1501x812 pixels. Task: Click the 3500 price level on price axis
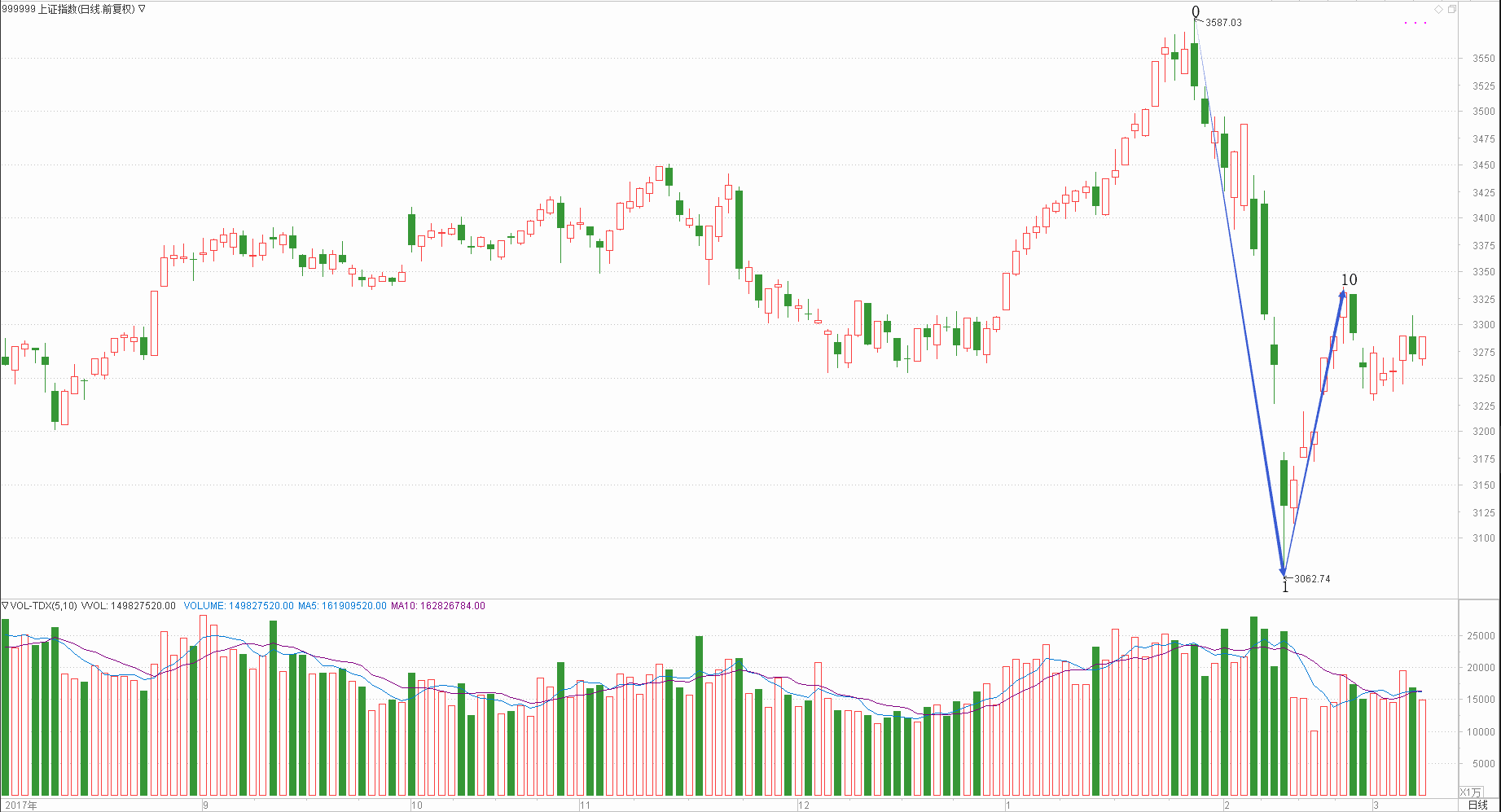[1483, 112]
